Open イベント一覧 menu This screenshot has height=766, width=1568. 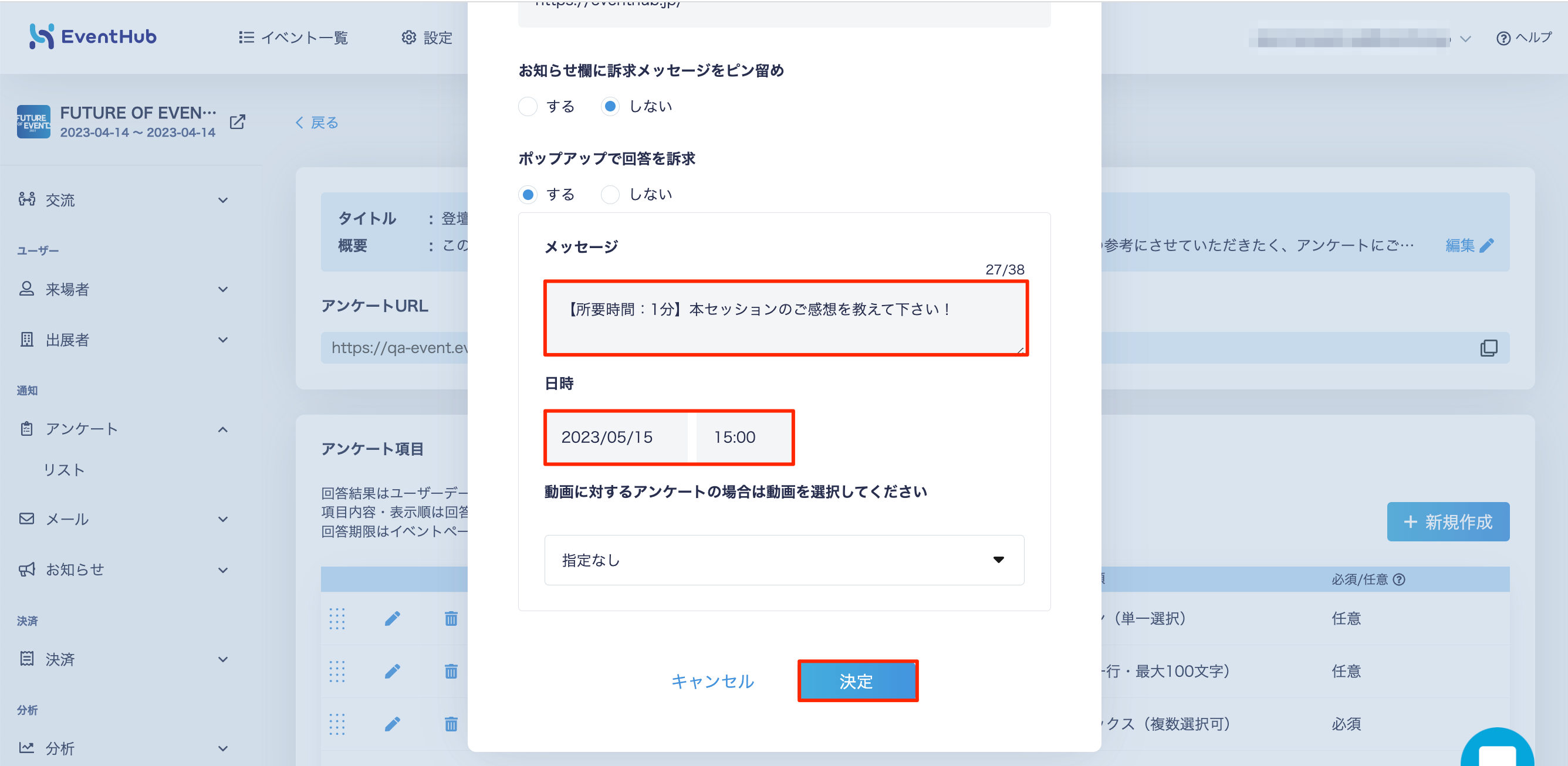click(293, 38)
